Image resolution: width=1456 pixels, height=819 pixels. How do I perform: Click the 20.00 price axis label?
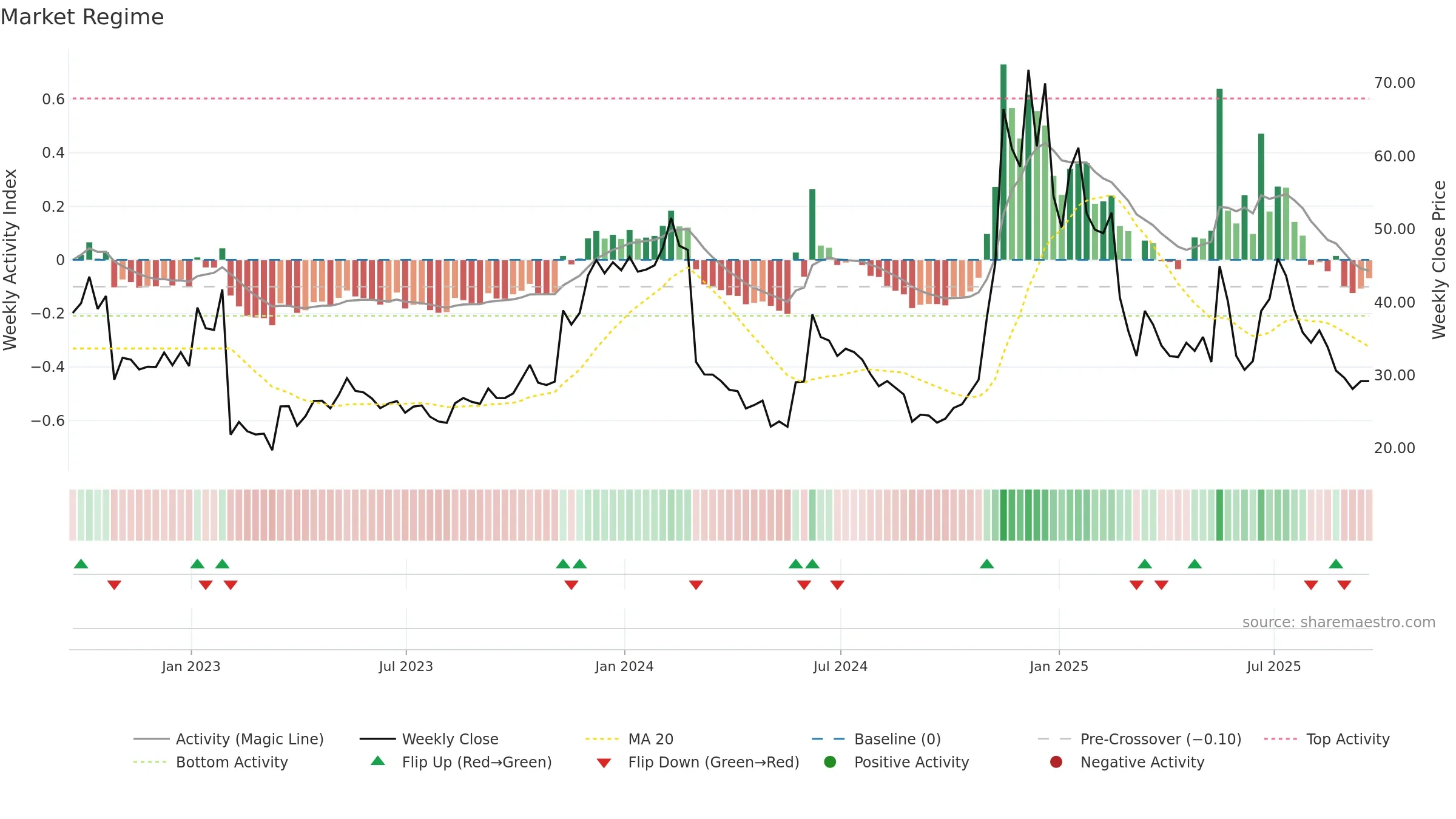pos(1395,448)
